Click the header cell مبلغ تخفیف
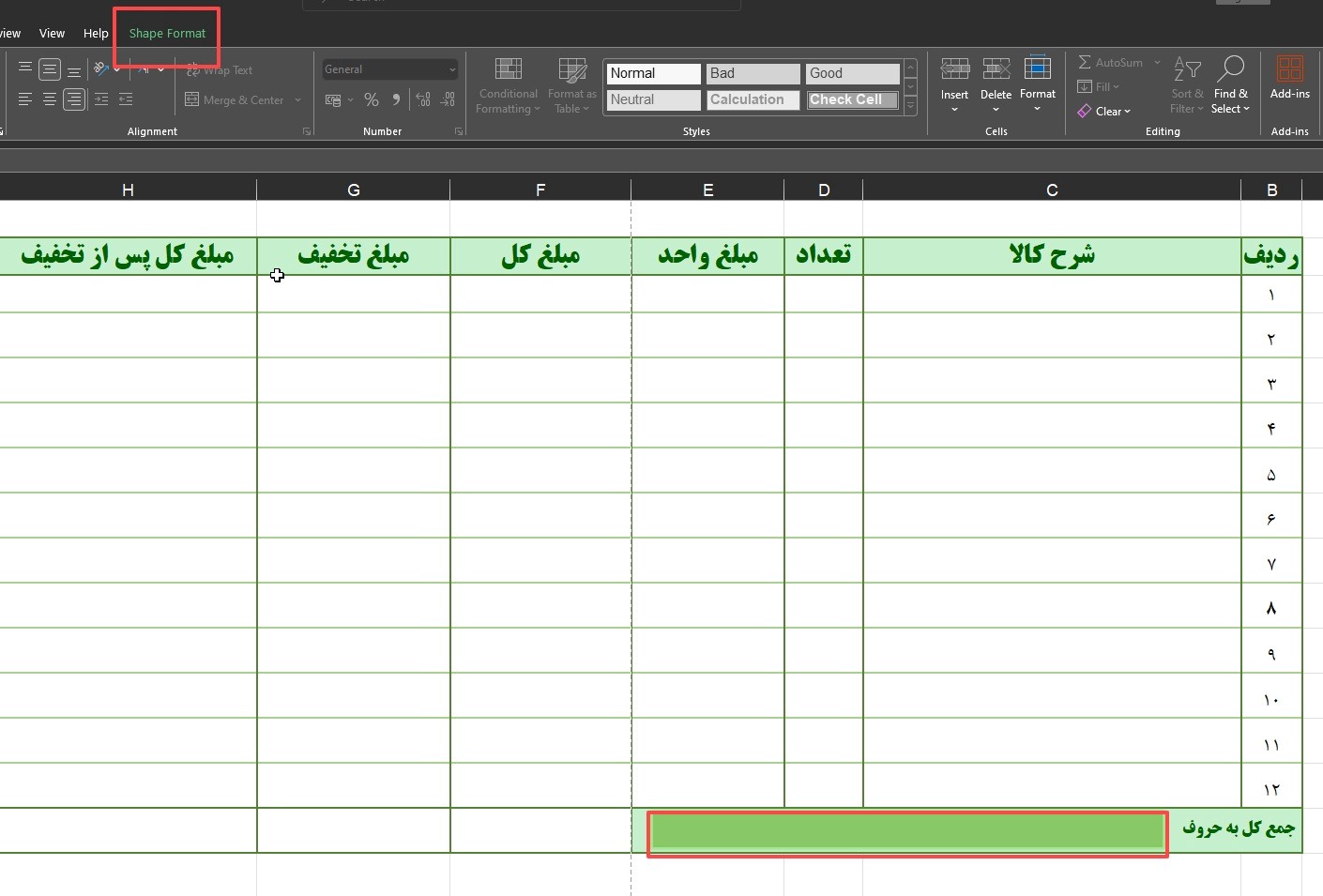This screenshot has width=1323, height=896. point(353,255)
